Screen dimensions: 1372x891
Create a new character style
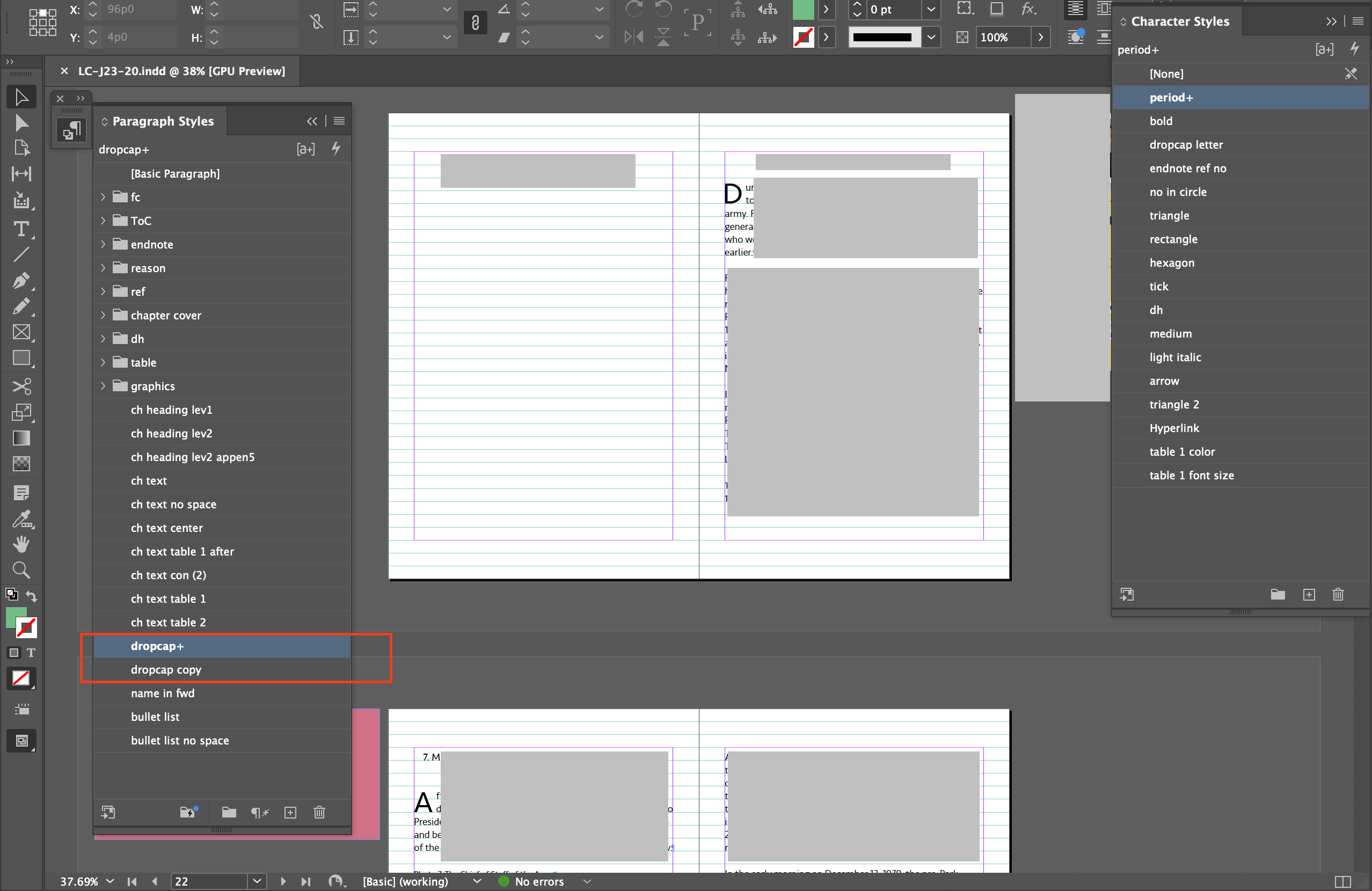click(1309, 595)
